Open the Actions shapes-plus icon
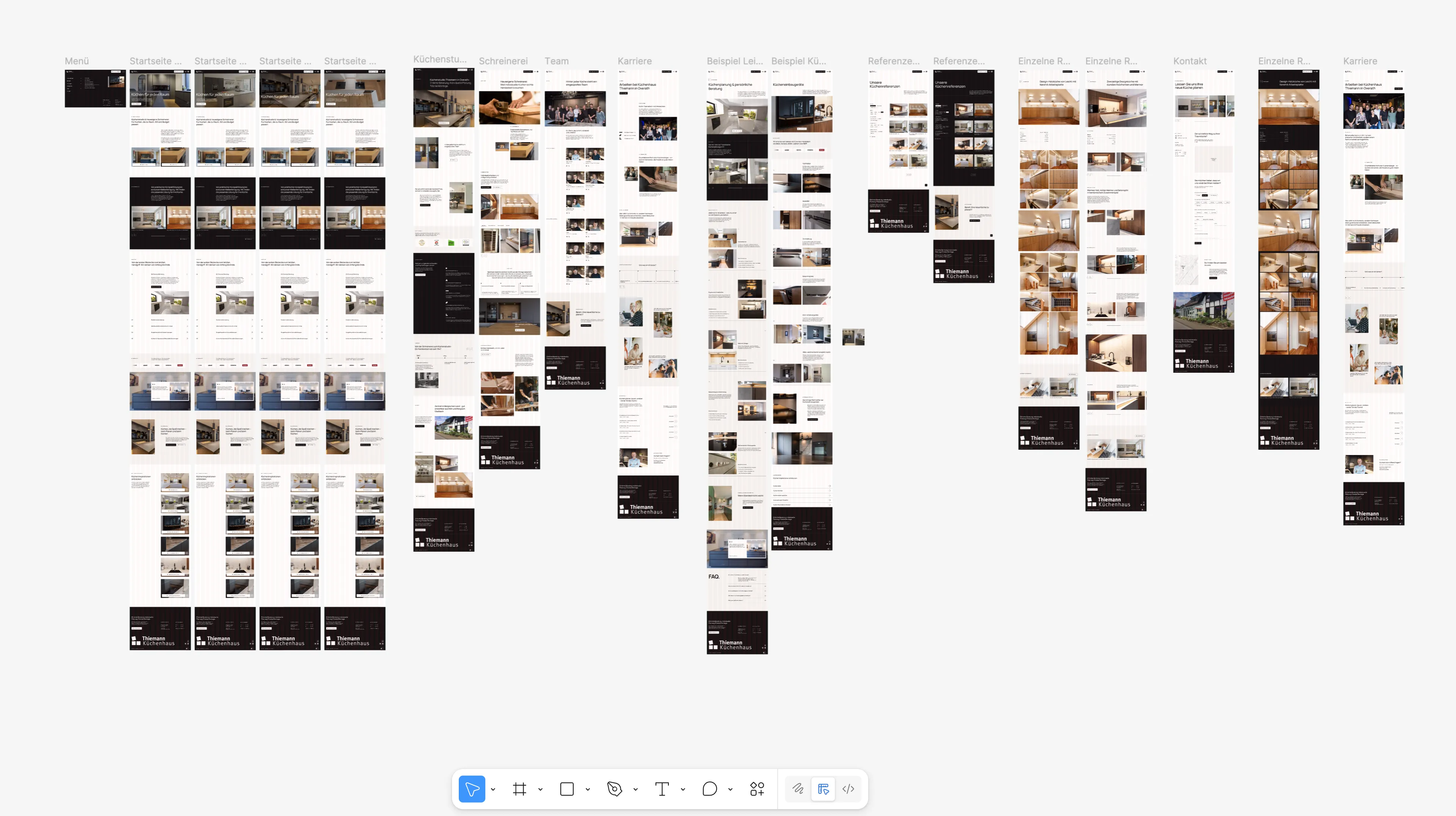Screen dimensions: 1456x816 (757, 789)
